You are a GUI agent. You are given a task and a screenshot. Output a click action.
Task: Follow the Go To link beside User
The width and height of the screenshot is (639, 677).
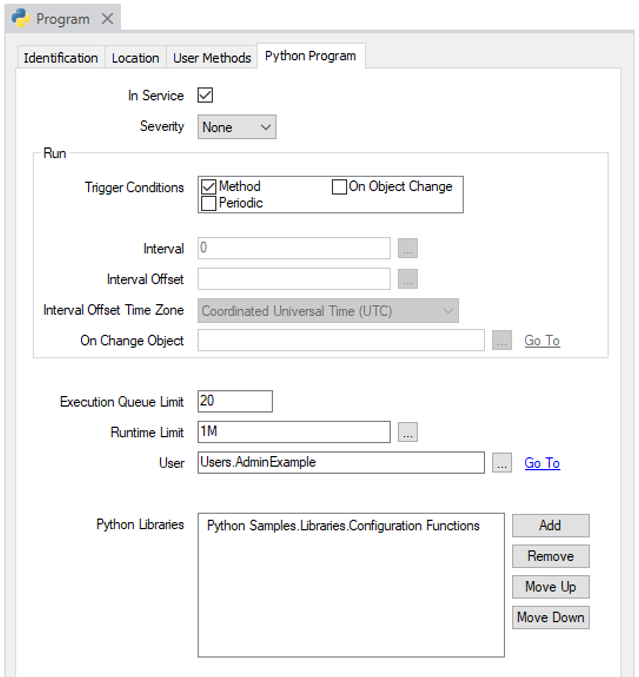coord(542,463)
